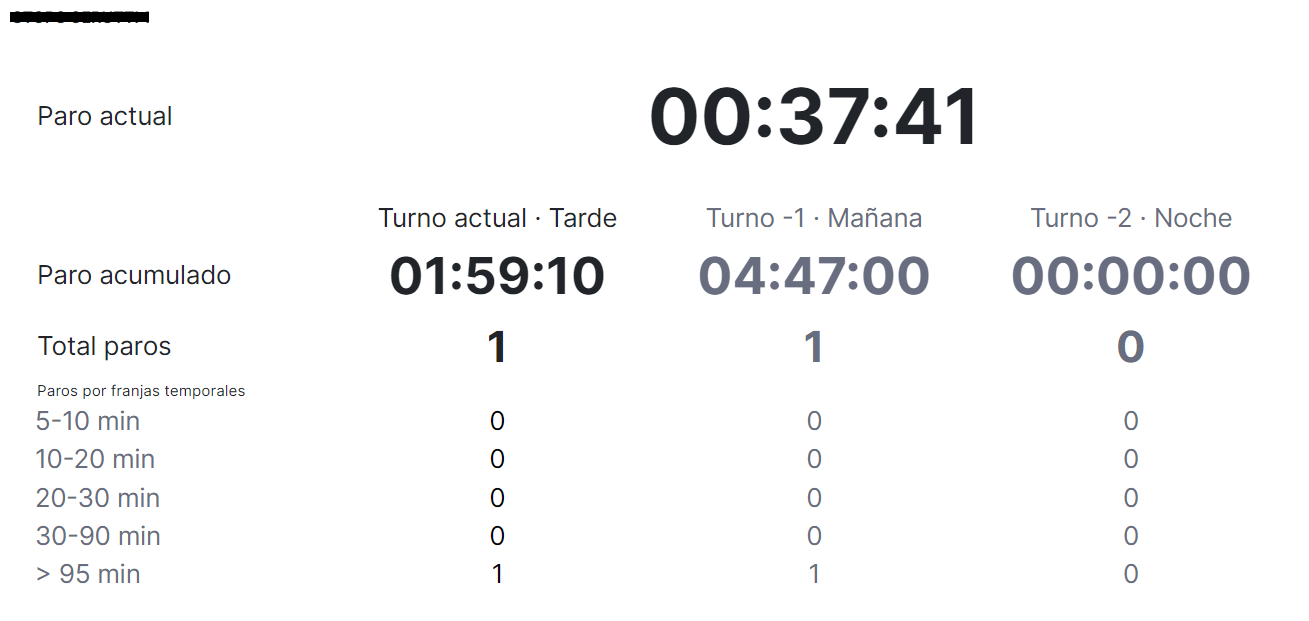Select the 'Turno actual · Tarde' column header
1309x621 pixels.
(x=497, y=218)
